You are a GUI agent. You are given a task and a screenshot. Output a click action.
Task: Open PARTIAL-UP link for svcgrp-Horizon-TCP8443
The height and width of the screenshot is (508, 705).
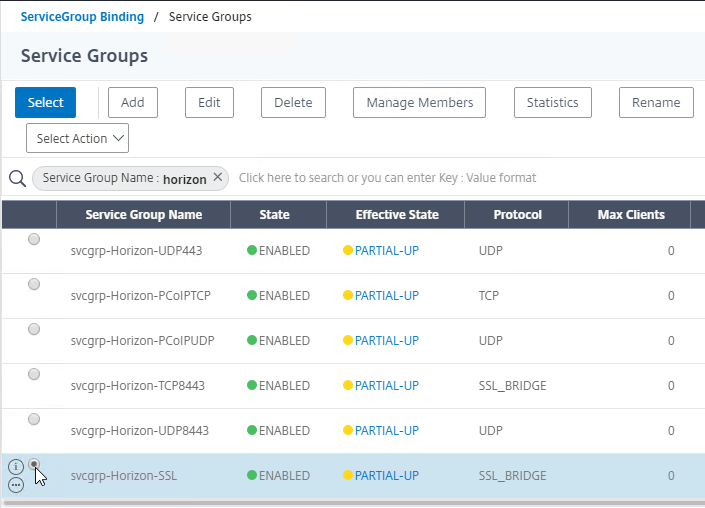(387, 385)
